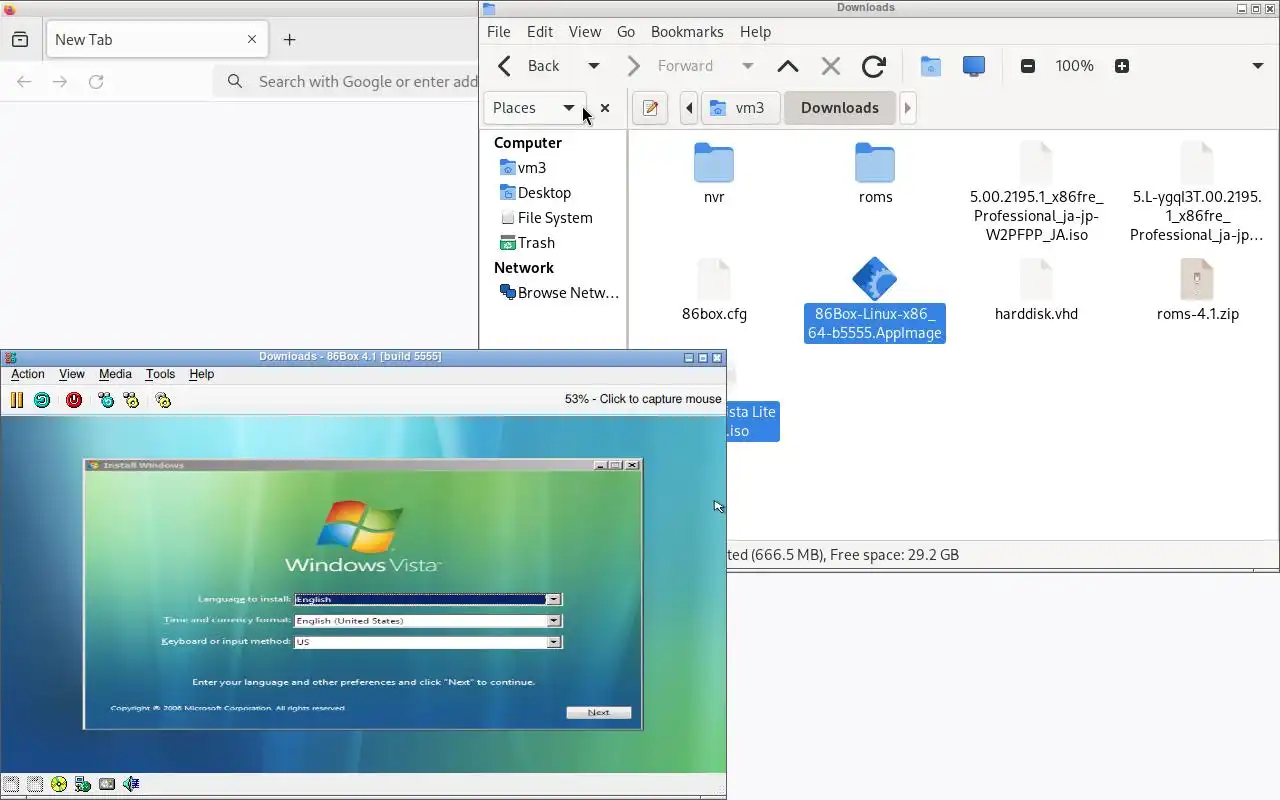The height and width of the screenshot is (800, 1280).
Task: Open the Places side pane dropdown
Action: (x=533, y=108)
